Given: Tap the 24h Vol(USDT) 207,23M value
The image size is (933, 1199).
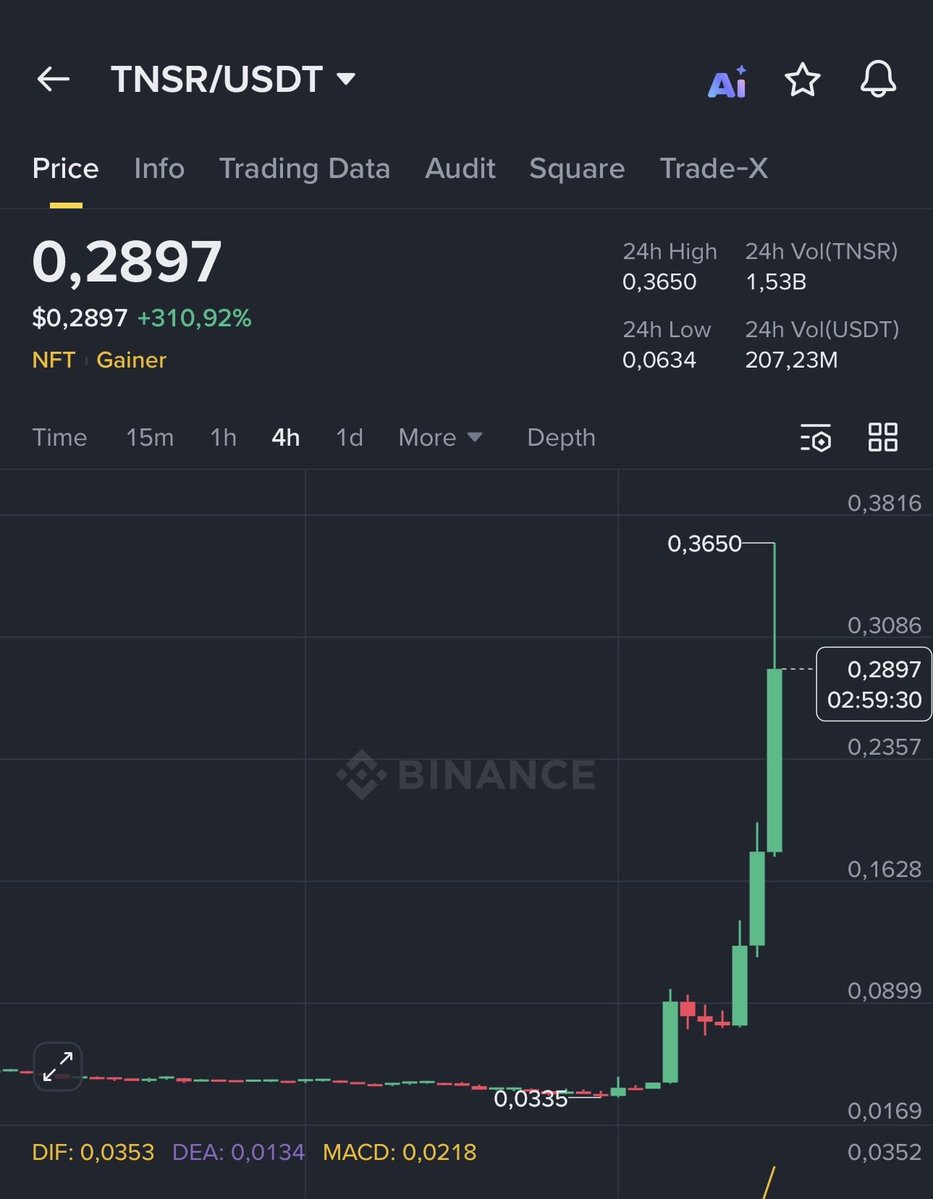Looking at the screenshot, I should coord(792,359).
